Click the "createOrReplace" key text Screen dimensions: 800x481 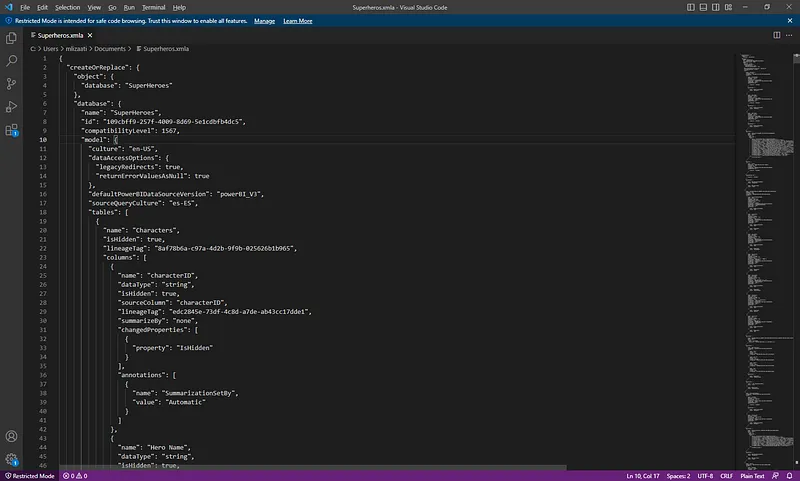pos(97,67)
